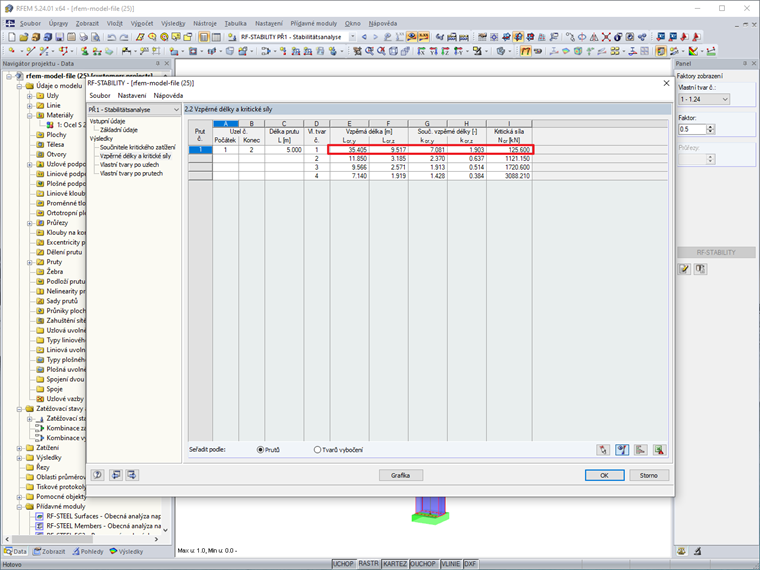The height and width of the screenshot is (570, 760).
Task: Toggle the KARTEZ status bar button
Action: (395, 564)
